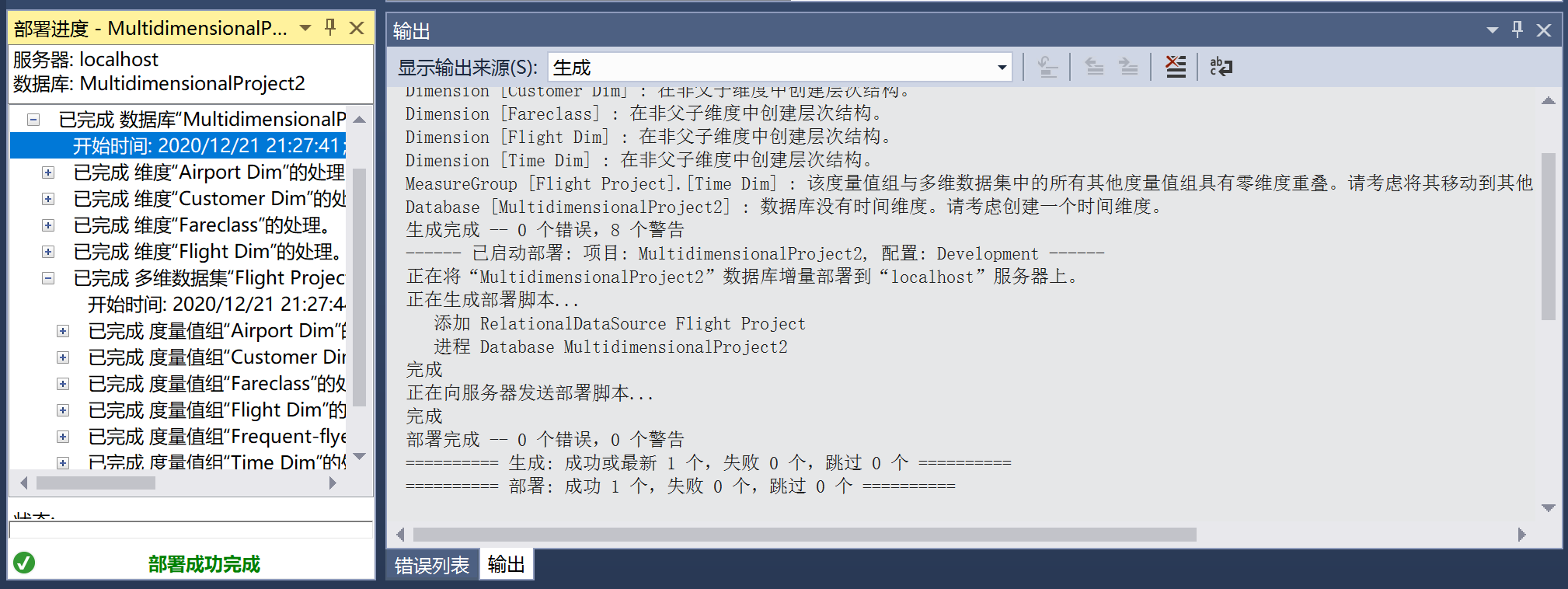This screenshot has width=1568, height=589.
Task: Click the output scroll-down arrow
Action: point(1549,508)
